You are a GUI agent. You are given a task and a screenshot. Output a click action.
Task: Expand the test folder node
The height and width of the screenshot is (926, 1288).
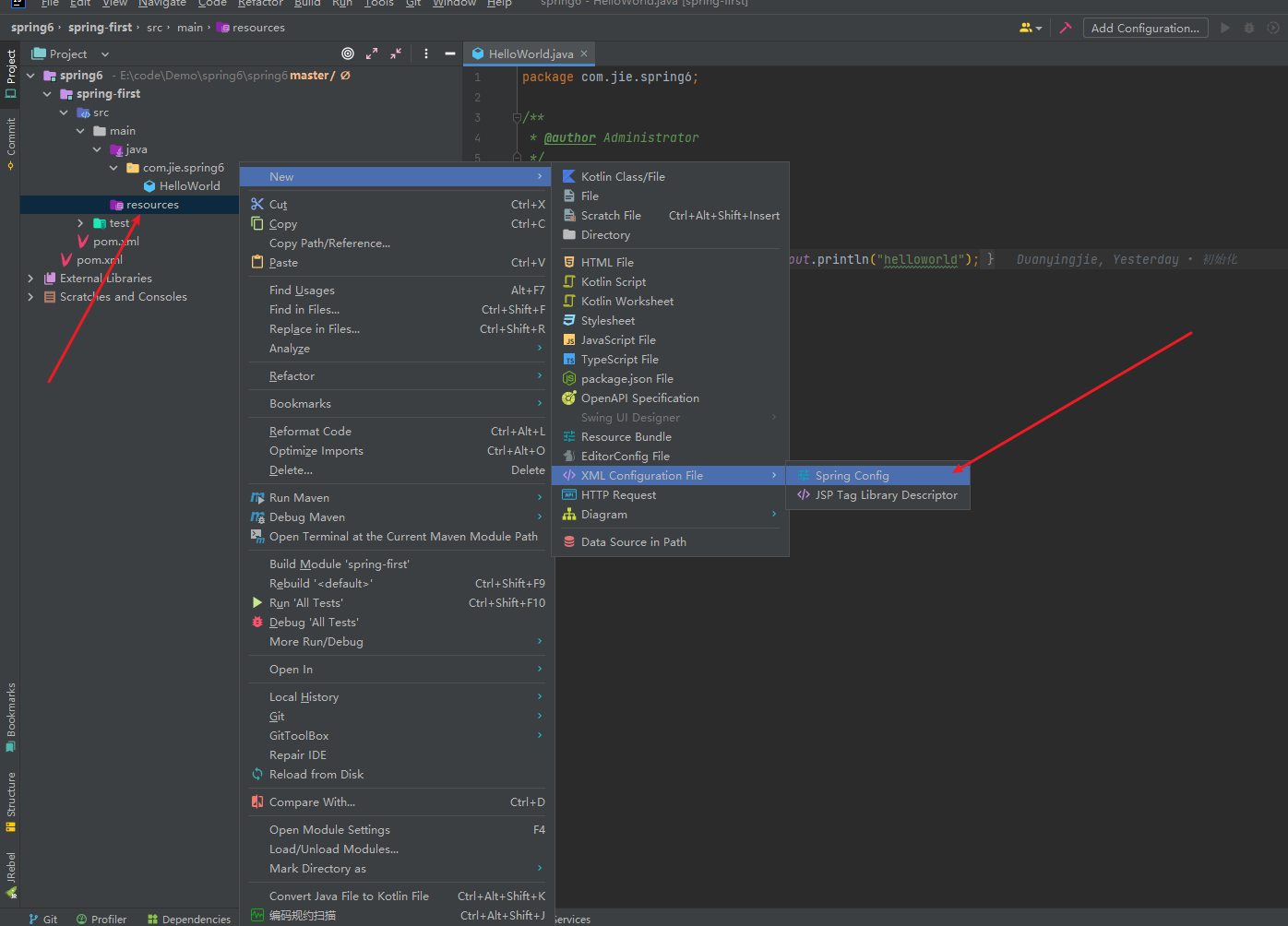click(80, 223)
